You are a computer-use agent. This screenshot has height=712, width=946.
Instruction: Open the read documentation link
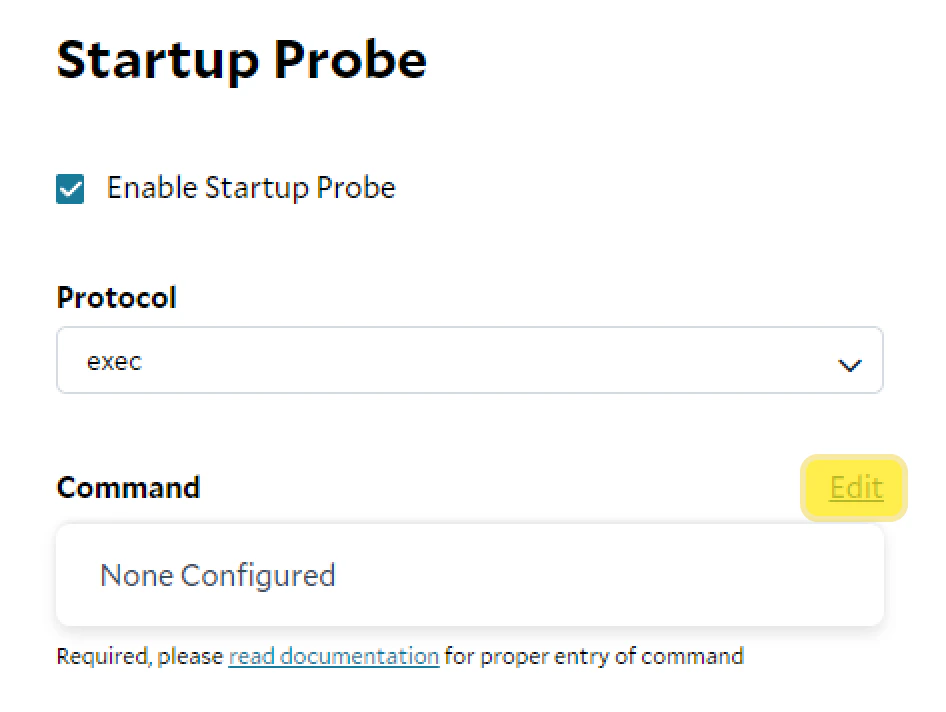point(333,657)
